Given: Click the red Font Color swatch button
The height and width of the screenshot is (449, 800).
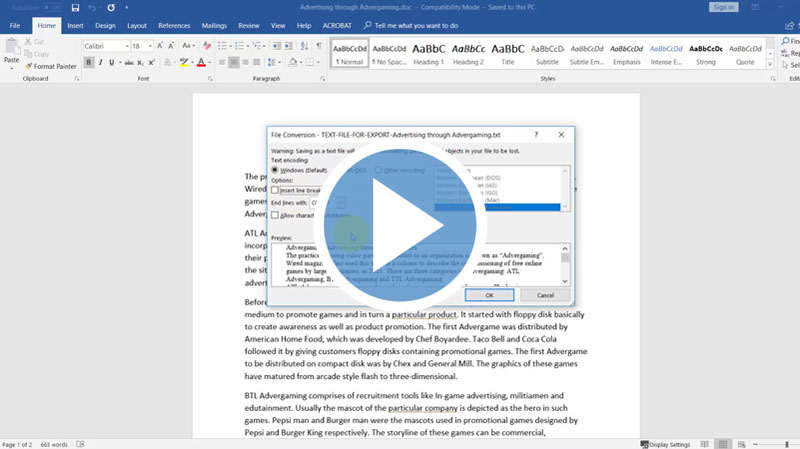Looking at the screenshot, I should (x=202, y=62).
